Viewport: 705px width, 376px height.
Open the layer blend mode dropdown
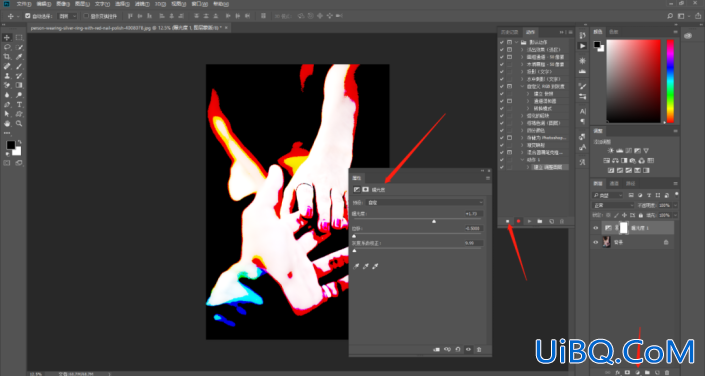tap(613, 205)
